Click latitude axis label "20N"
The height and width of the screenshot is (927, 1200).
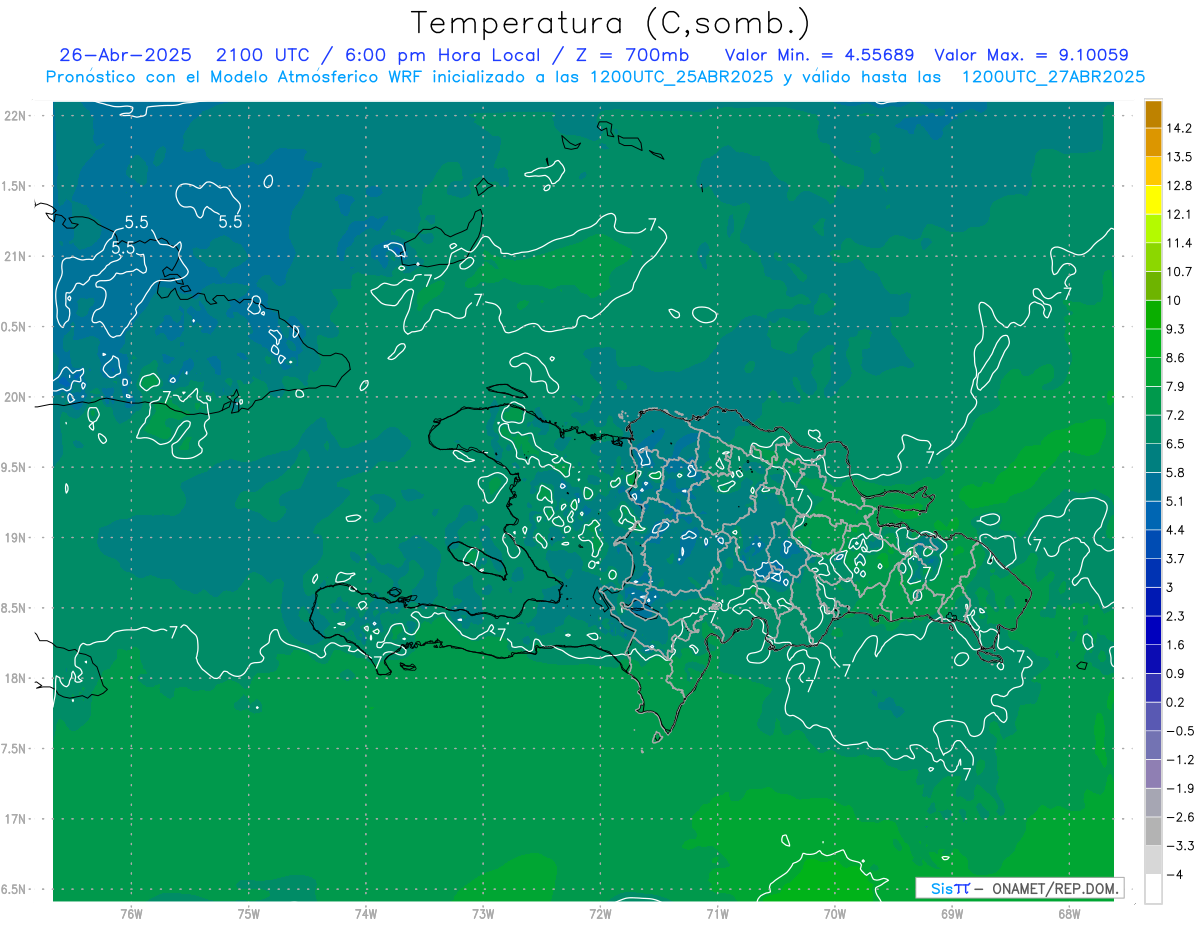(x=14, y=397)
